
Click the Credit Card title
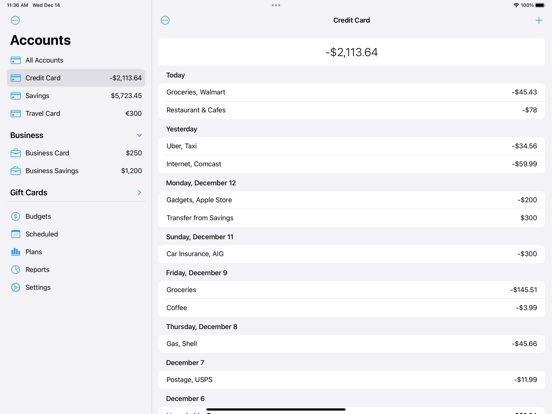352,20
